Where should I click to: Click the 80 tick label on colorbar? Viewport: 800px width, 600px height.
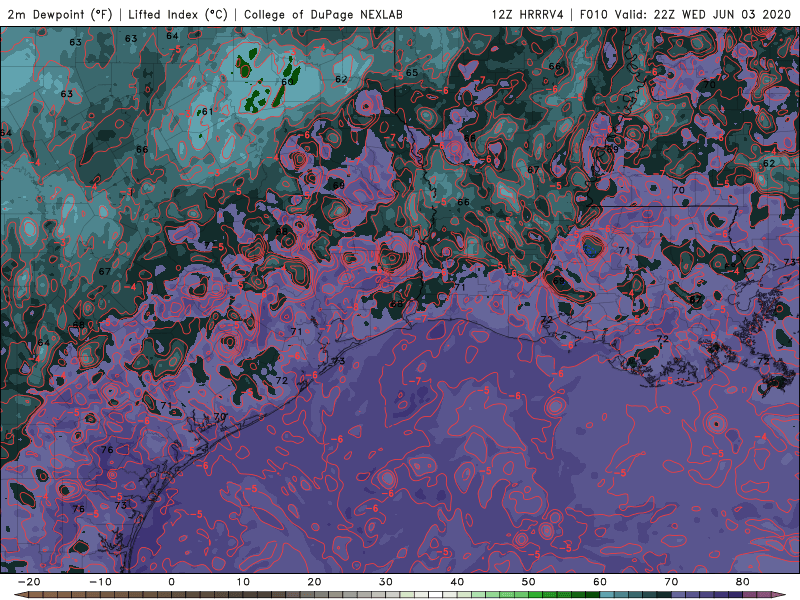point(743,582)
